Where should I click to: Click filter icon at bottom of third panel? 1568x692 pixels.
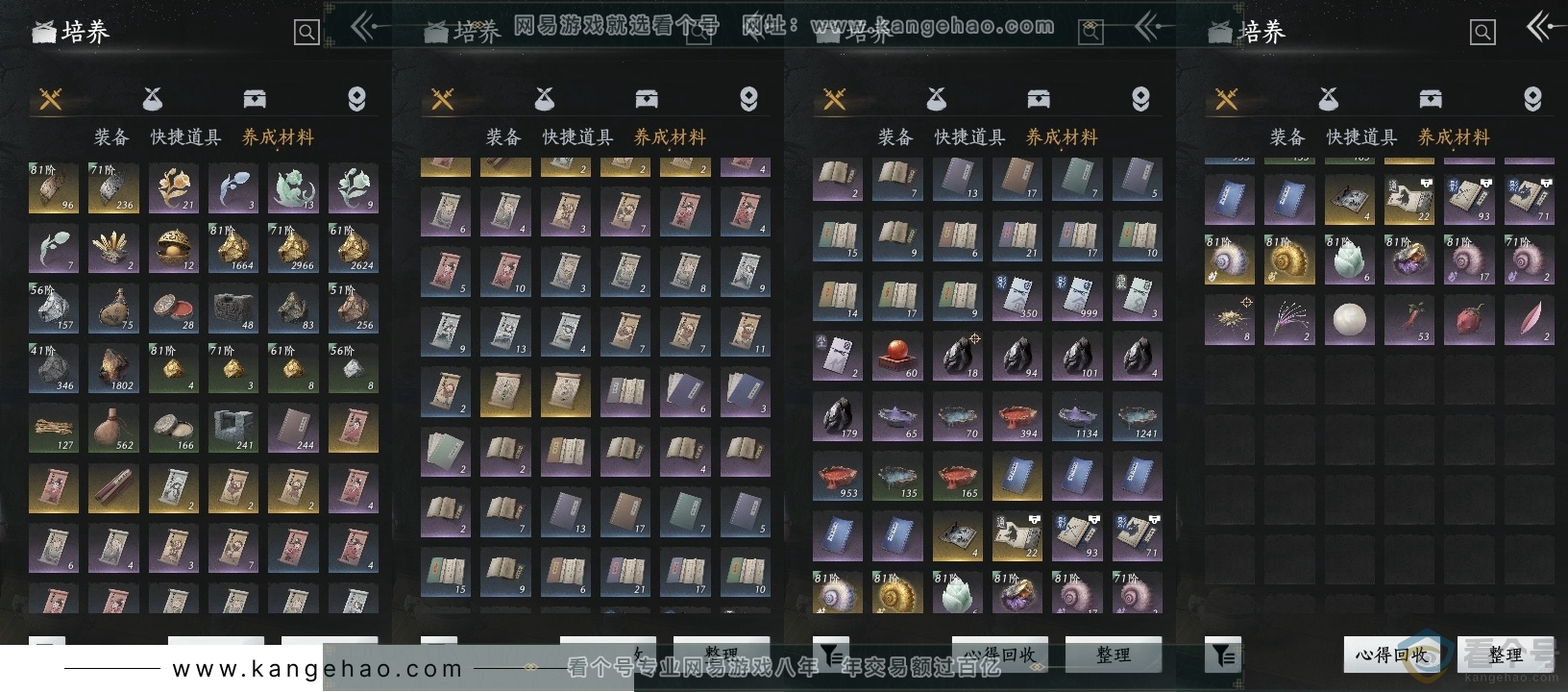[x=831, y=655]
